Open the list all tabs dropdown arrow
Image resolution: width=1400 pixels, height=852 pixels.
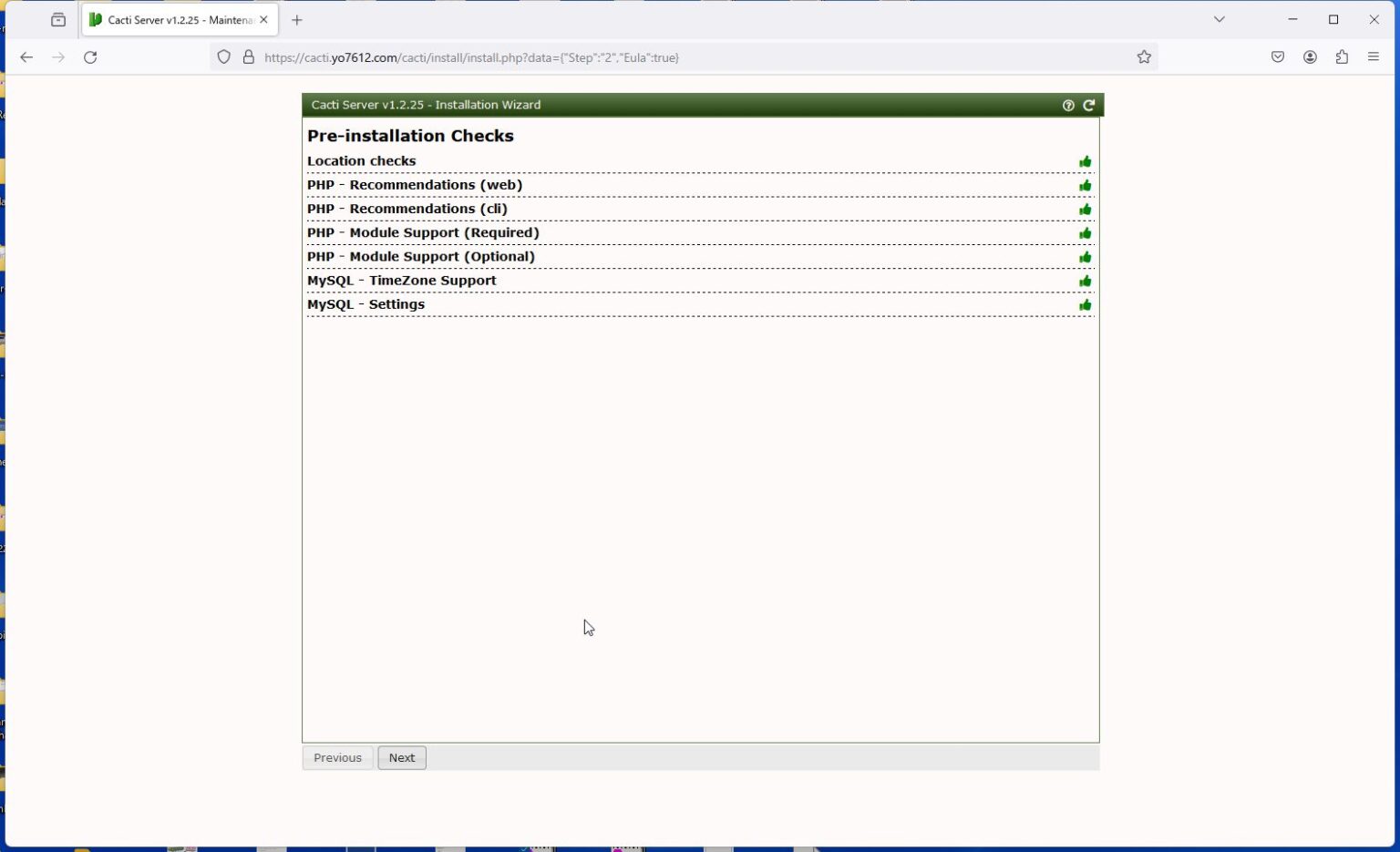(x=1219, y=19)
